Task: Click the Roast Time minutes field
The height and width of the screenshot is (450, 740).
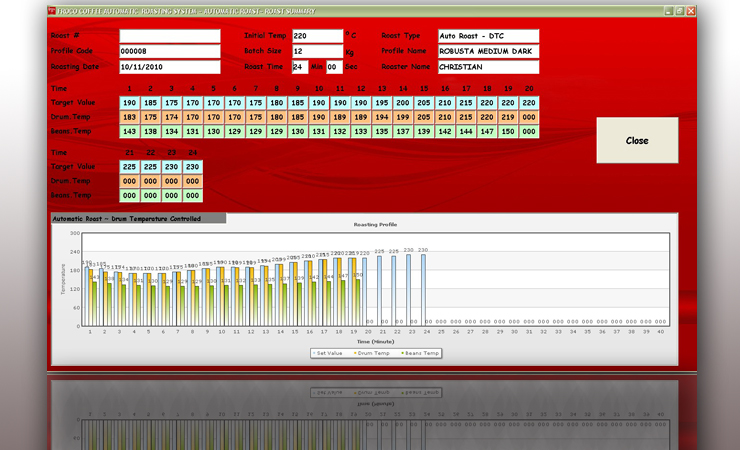Action: coord(300,67)
